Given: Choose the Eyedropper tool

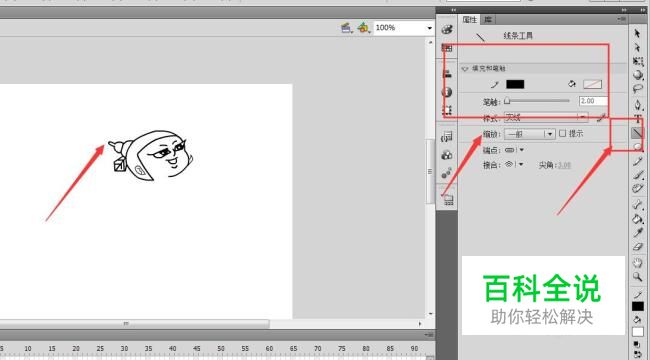Looking at the screenshot, I should click(638, 233).
